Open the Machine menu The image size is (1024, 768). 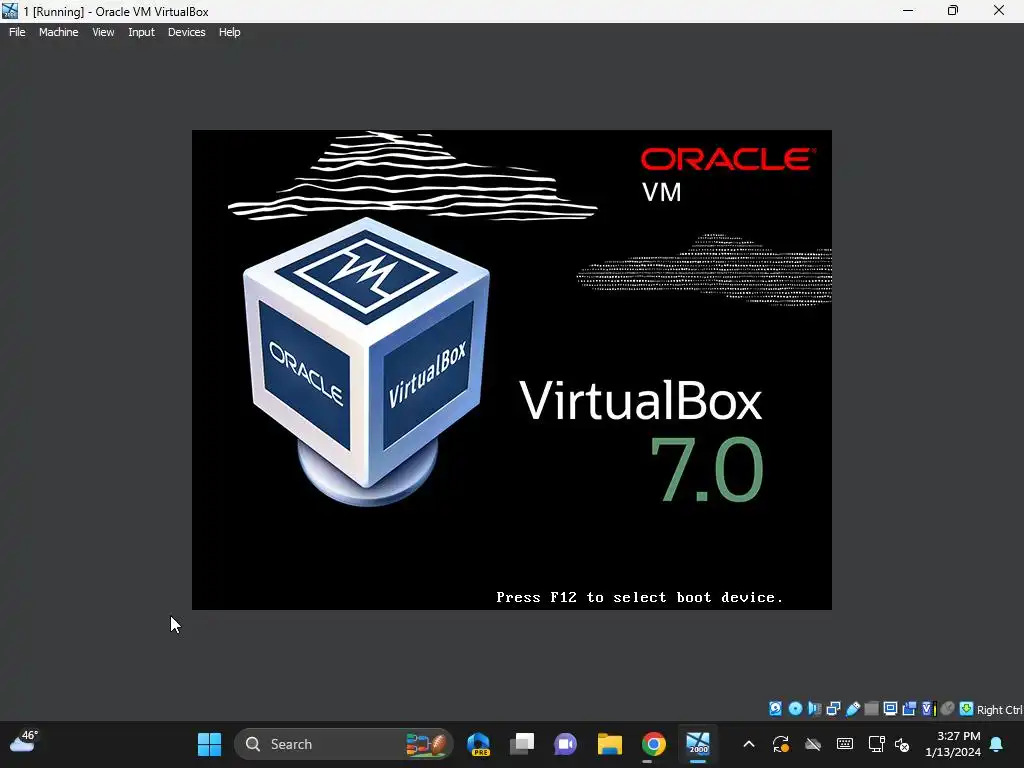(x=58, y=32)
